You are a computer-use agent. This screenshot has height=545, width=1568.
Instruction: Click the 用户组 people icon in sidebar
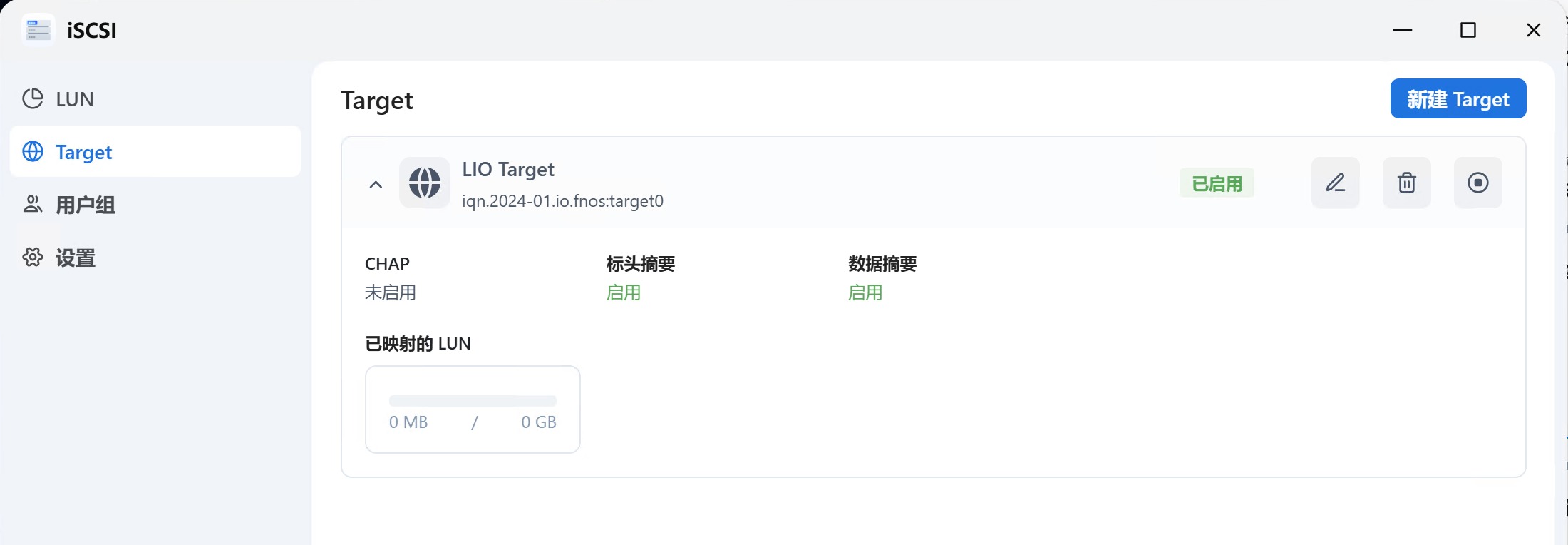(x=33, y=204)
